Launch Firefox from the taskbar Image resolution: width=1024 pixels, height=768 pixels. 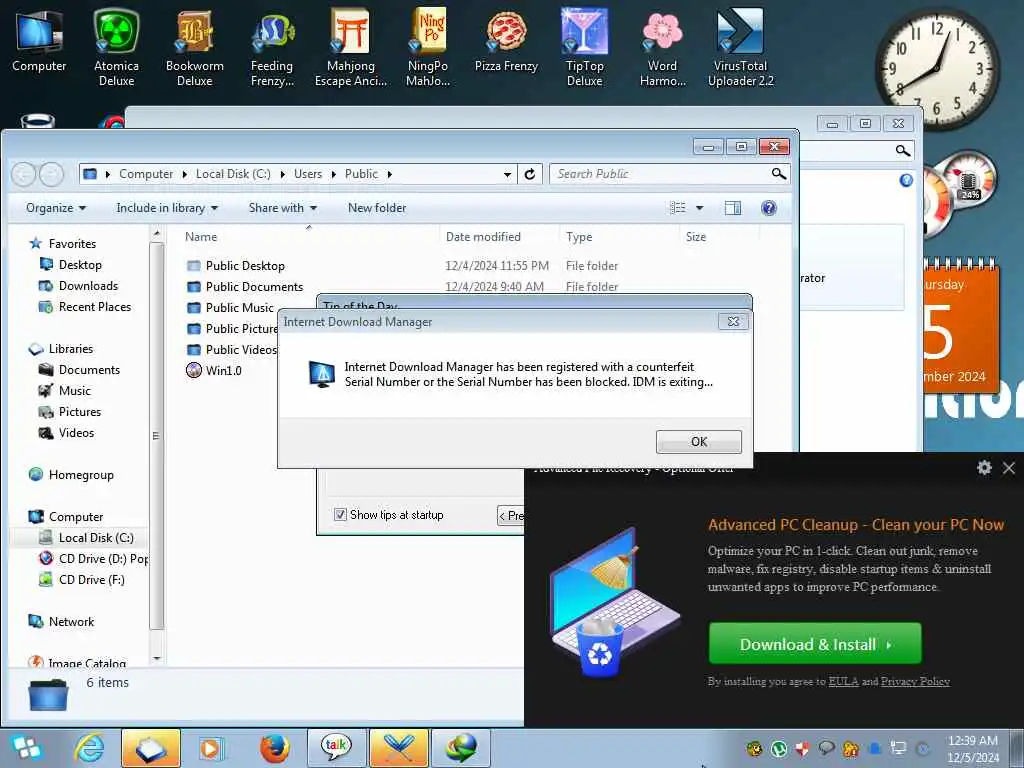(x=274, y=748)
